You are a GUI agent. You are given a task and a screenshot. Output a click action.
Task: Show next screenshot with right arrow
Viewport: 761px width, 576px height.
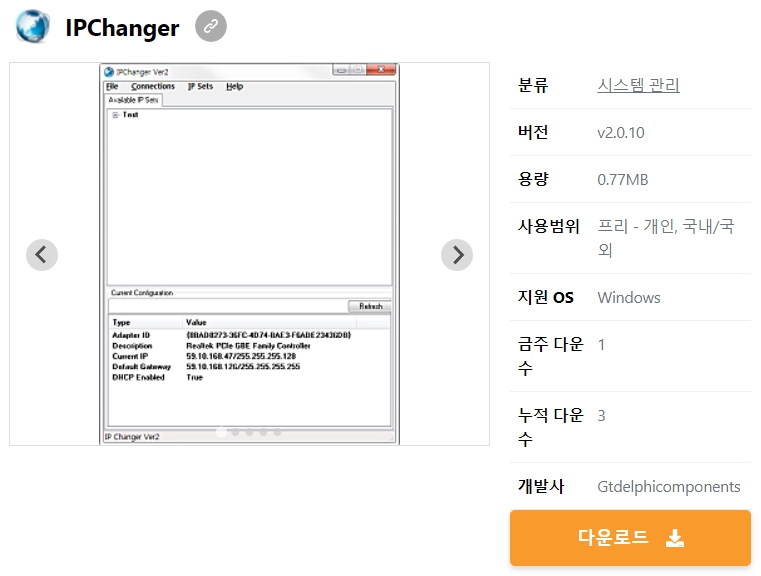[457, 255]
